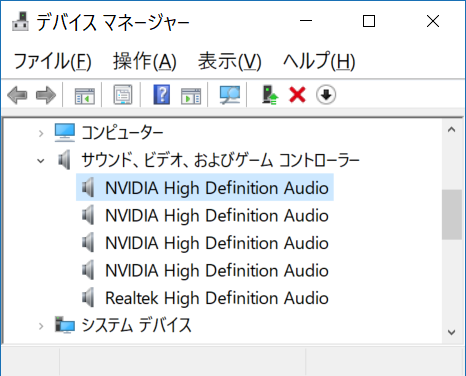Select the highlighted NVIDIA High Definition Audio entry

[205, 187]
